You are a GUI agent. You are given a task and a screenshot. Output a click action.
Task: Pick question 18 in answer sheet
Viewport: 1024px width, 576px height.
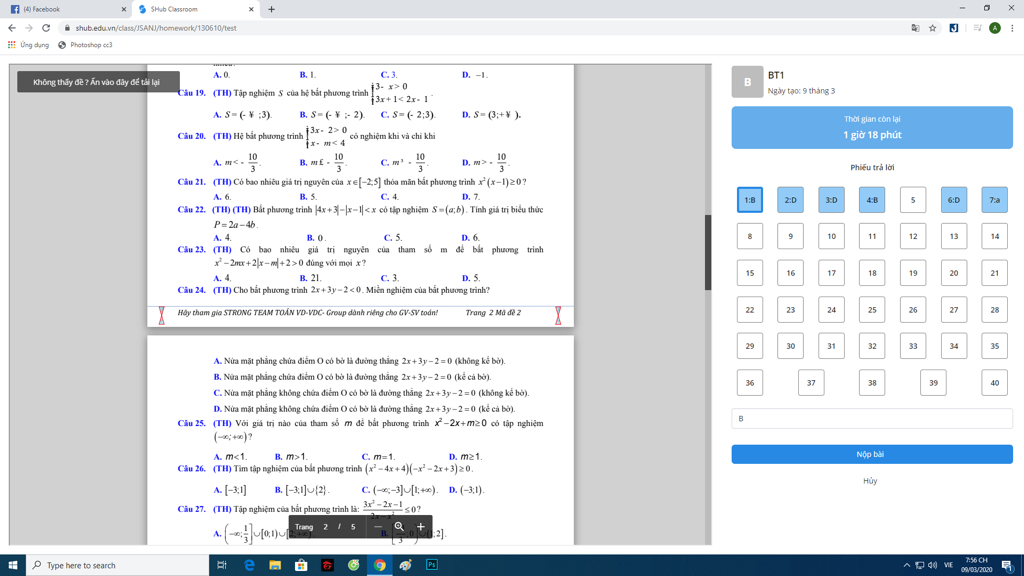click(872, 273)
